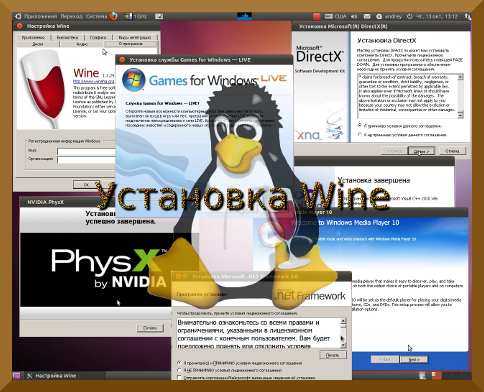
Task: Click the Имя registration input field
Action: [86, 152]
